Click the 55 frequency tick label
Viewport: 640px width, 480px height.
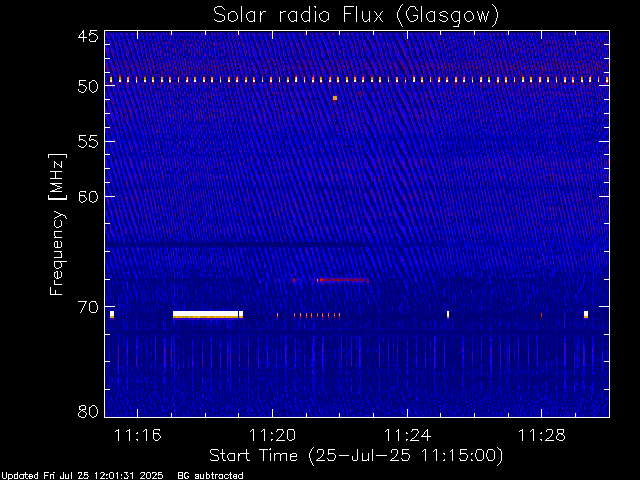coord(88,142)
